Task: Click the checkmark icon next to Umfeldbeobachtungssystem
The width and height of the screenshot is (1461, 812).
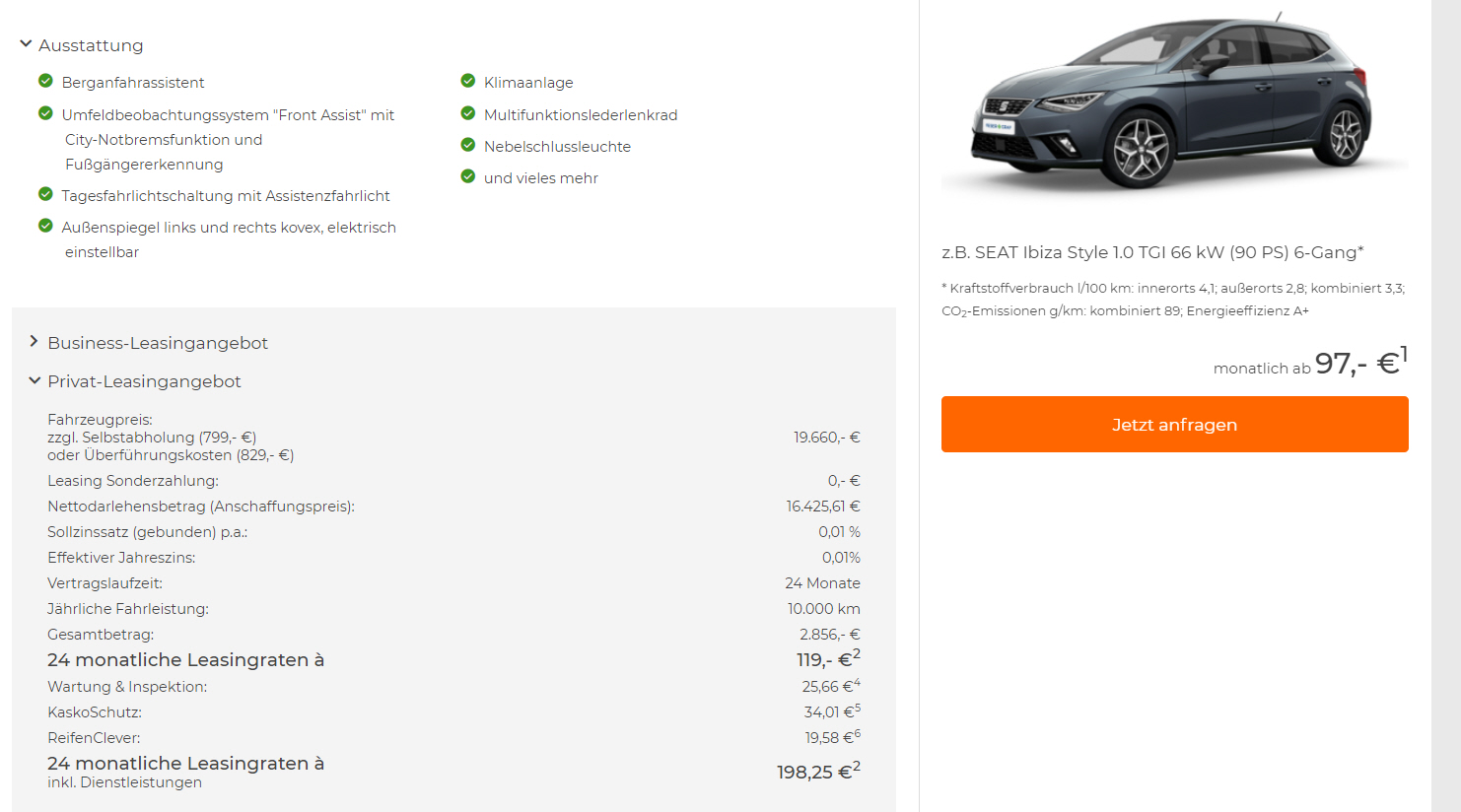Action: [45, 113]
